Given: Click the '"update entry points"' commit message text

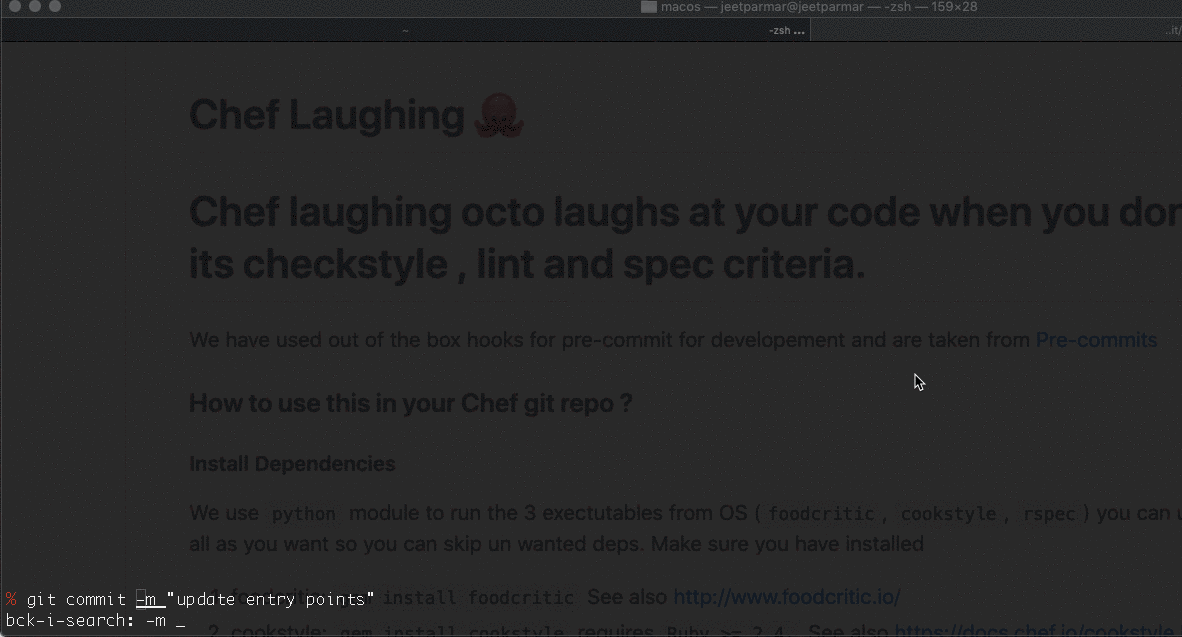Looking at the screenshot, I should coord(271,599).
